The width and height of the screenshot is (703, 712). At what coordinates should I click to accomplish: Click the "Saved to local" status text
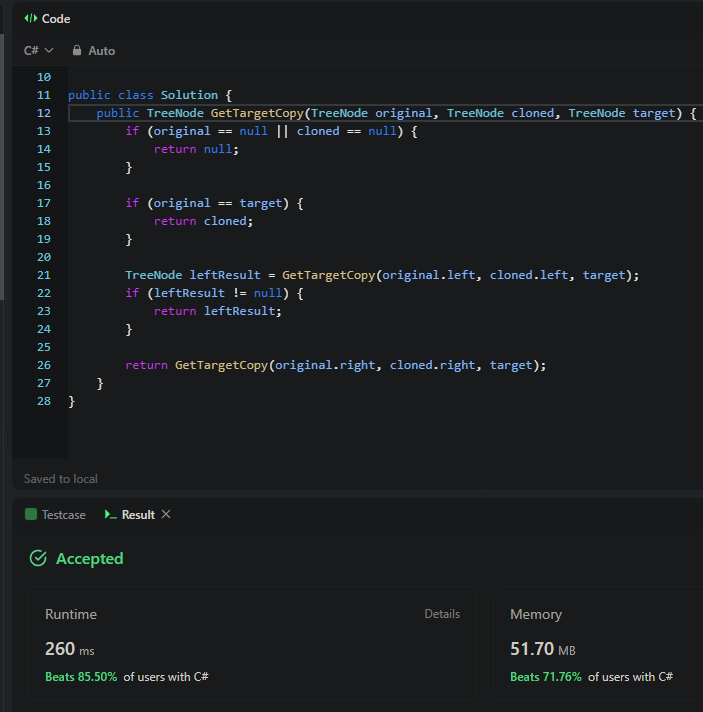tap(61, 479)
